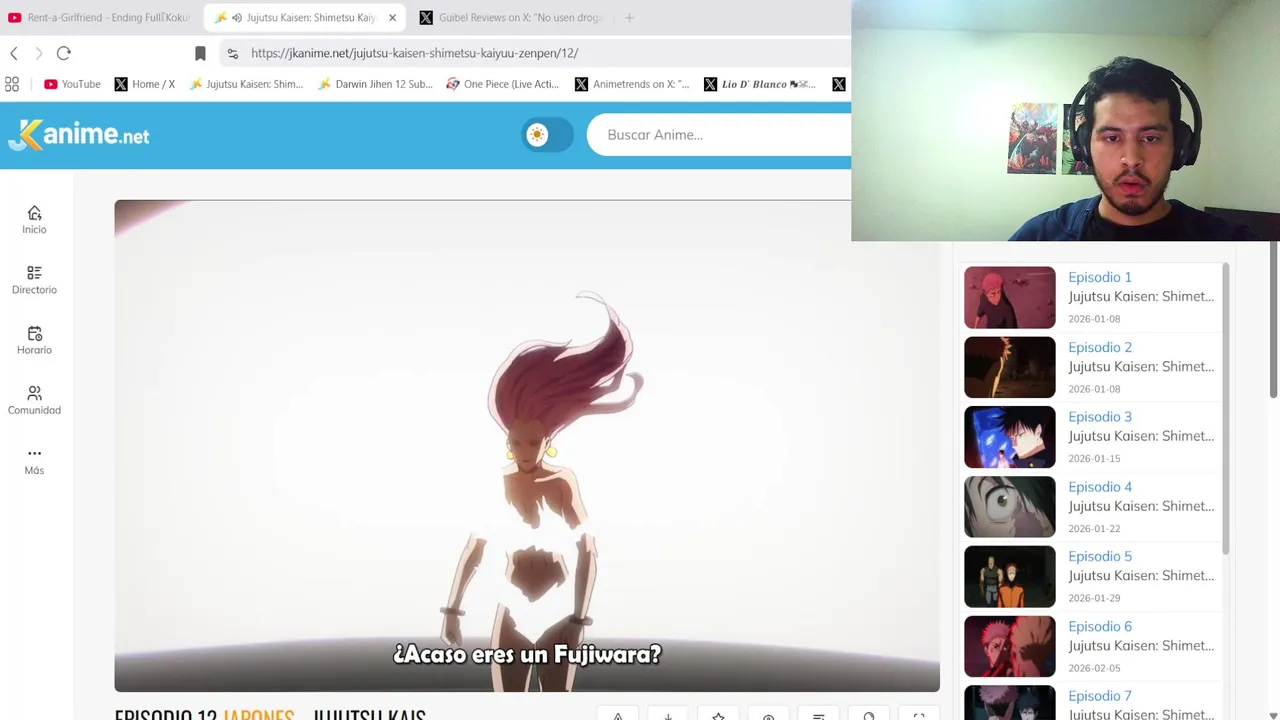Screen dimensions: 1280x720
Task: Open the Jujutsu Kaisen: Shim... bookmark
Action: pyautogui.click(x=246, y=84)
